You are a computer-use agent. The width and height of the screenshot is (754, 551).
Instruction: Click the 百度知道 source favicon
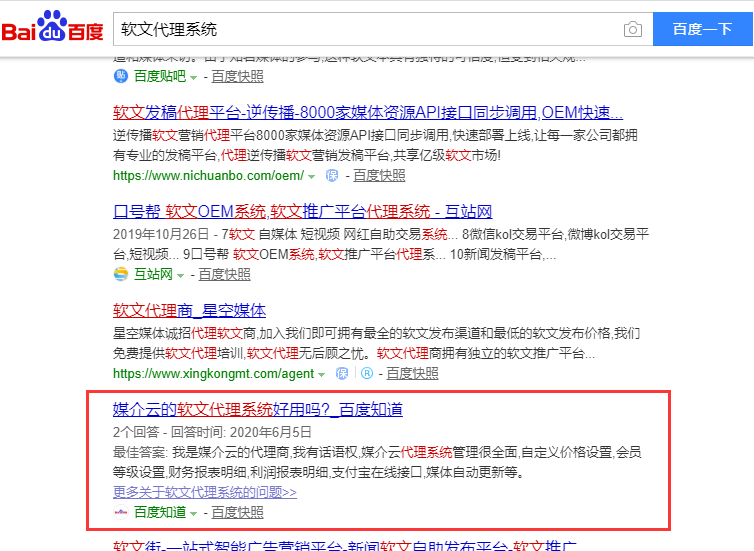(121, 513)
